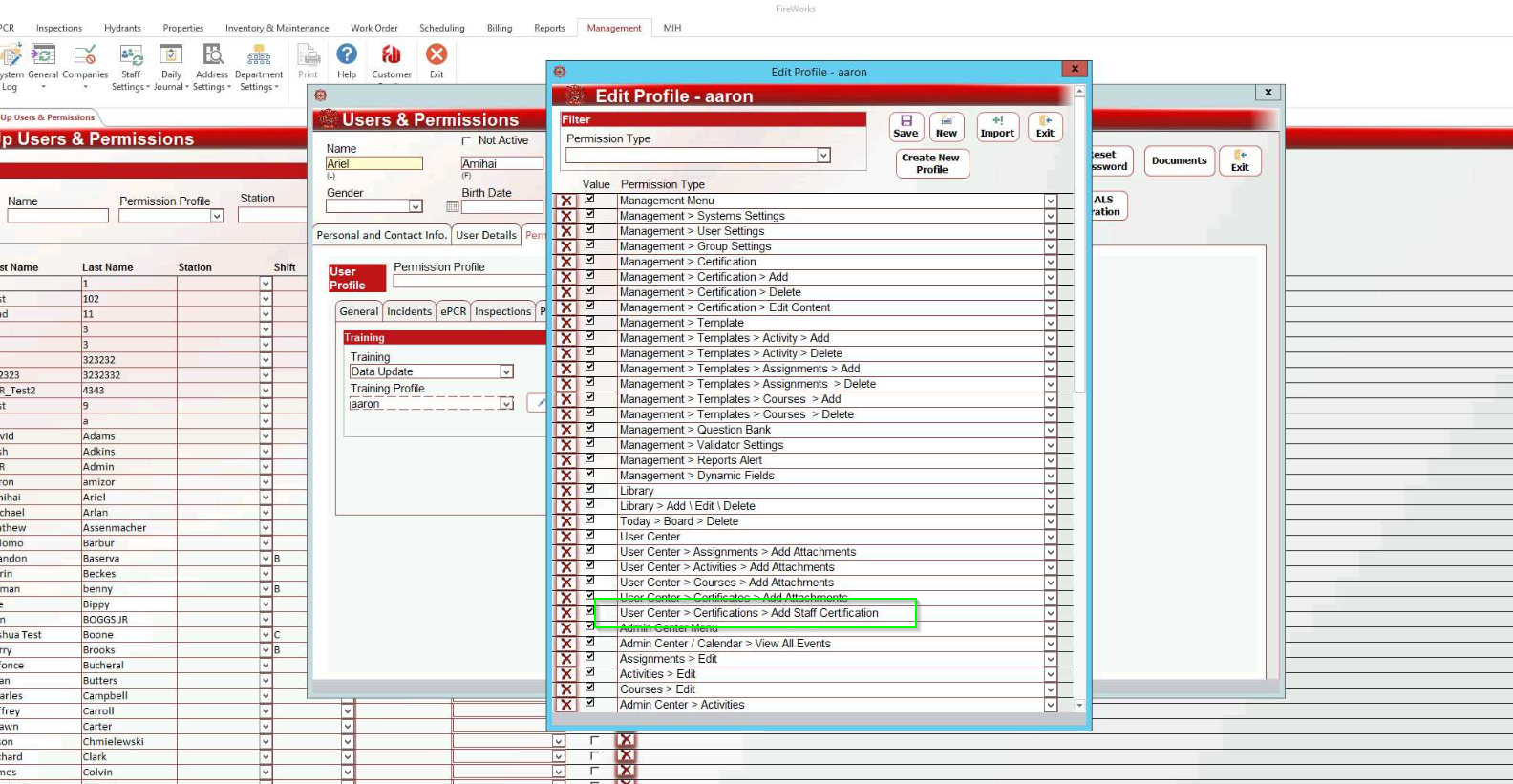The height and width of the screenshot is (784, 1513).
Task: Click the Import icon button
Action: [997, 126]
